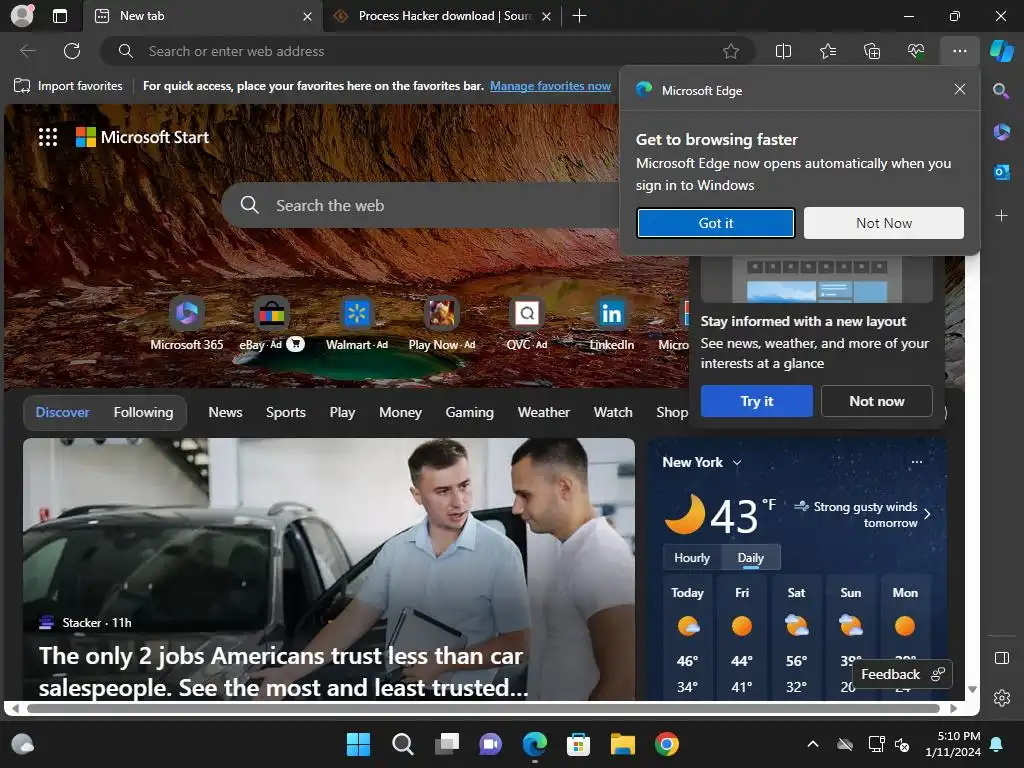Open Microsoft 365 sidebar icon
Screen dimensions: 1024x768
tap(1001, 132)
